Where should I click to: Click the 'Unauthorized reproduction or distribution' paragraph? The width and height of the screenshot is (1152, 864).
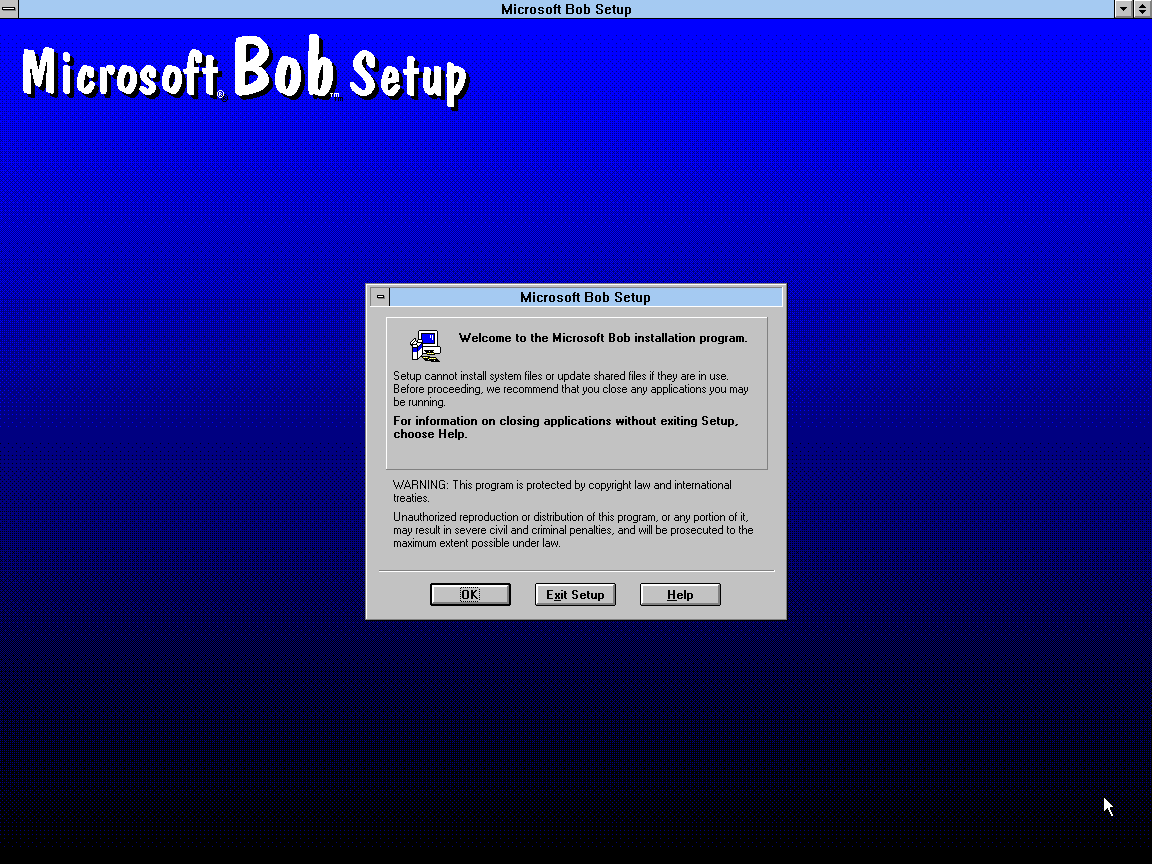[x=573, y=530]
